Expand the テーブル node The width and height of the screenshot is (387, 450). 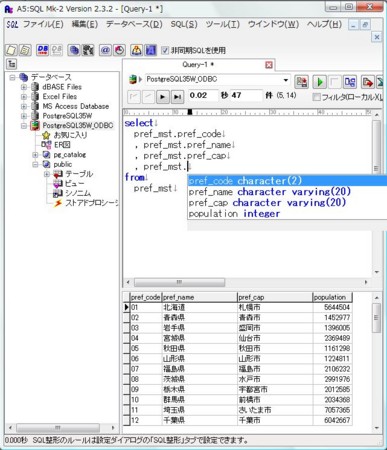pyautogui.click(x=47, y=174)
